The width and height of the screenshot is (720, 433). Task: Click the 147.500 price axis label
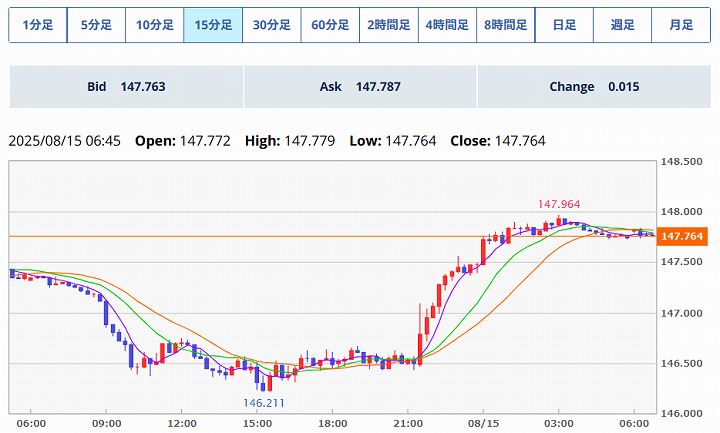[x=681, y=262]
